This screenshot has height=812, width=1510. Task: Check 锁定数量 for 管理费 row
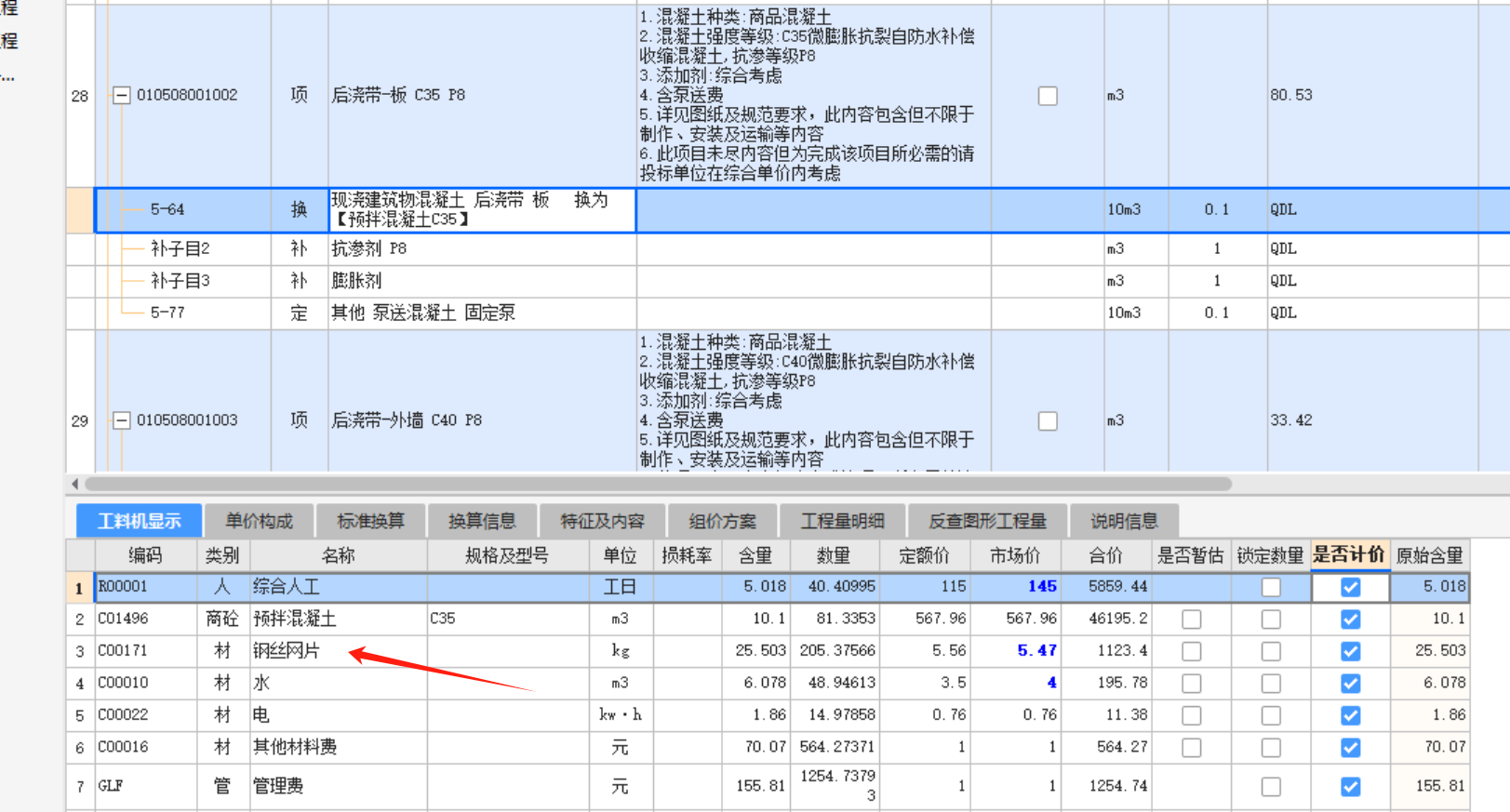[1271, 787]
